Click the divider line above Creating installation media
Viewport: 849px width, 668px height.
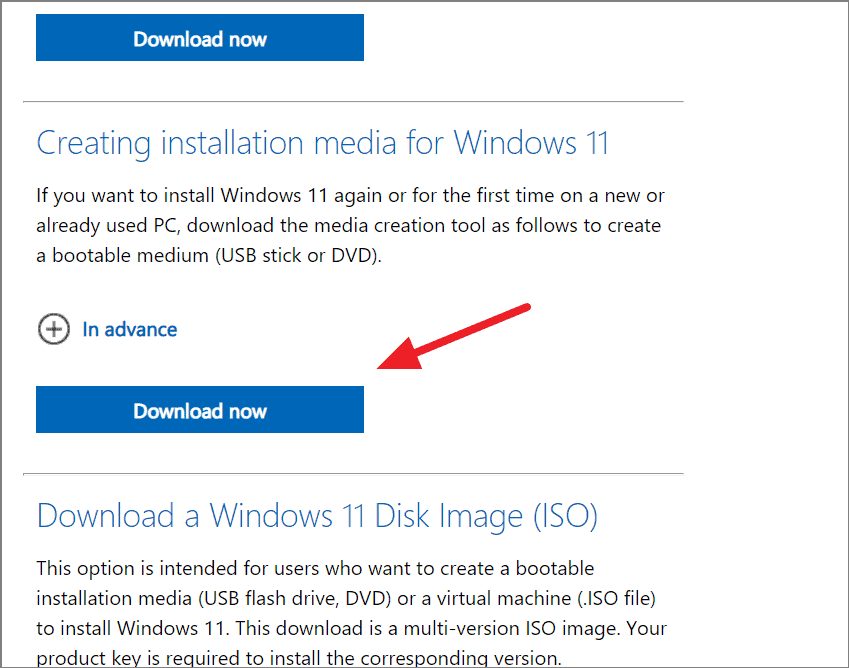tap(353, 101)
